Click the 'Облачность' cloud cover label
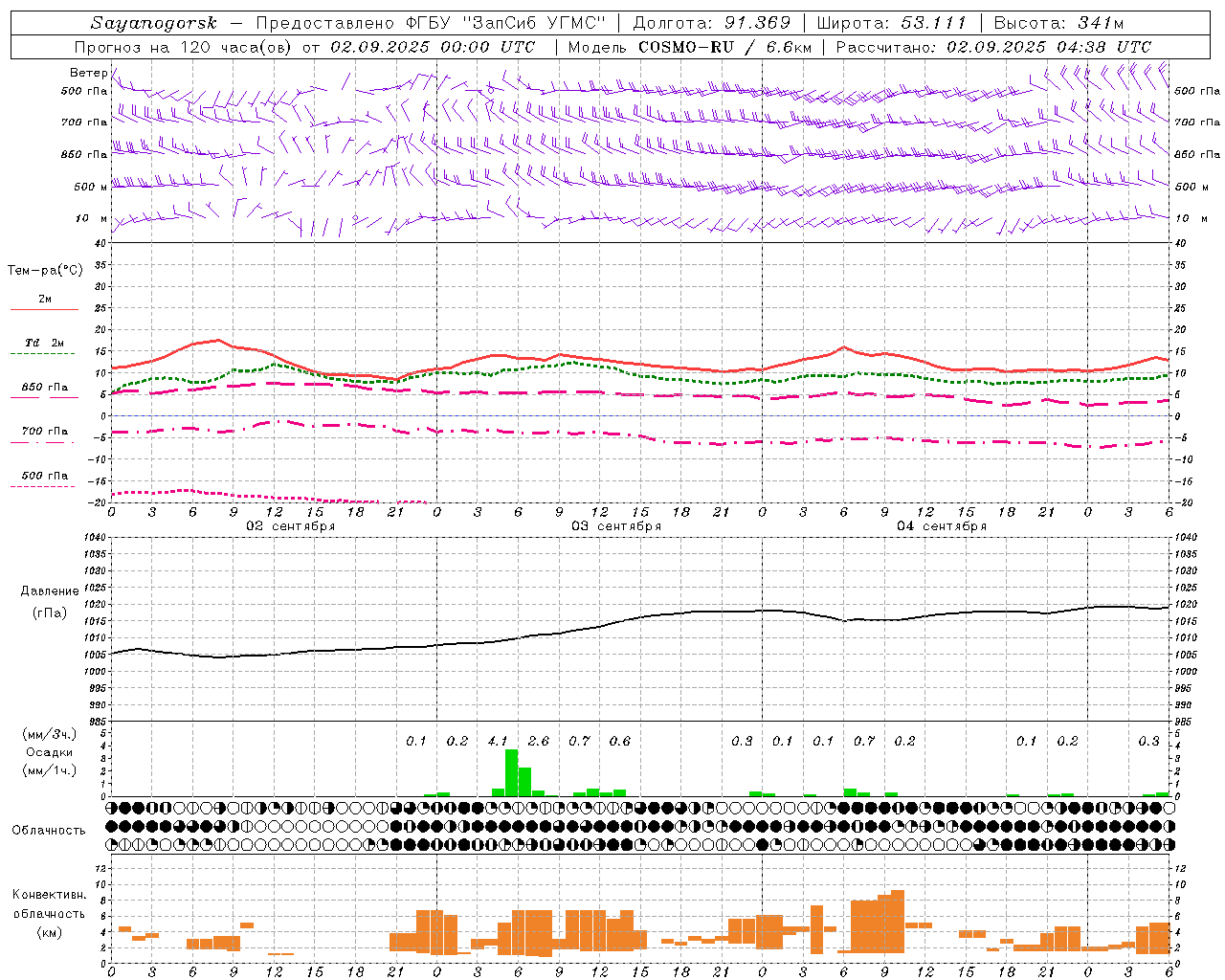This screenshot has width=1225, height=980. click(49, 830)
